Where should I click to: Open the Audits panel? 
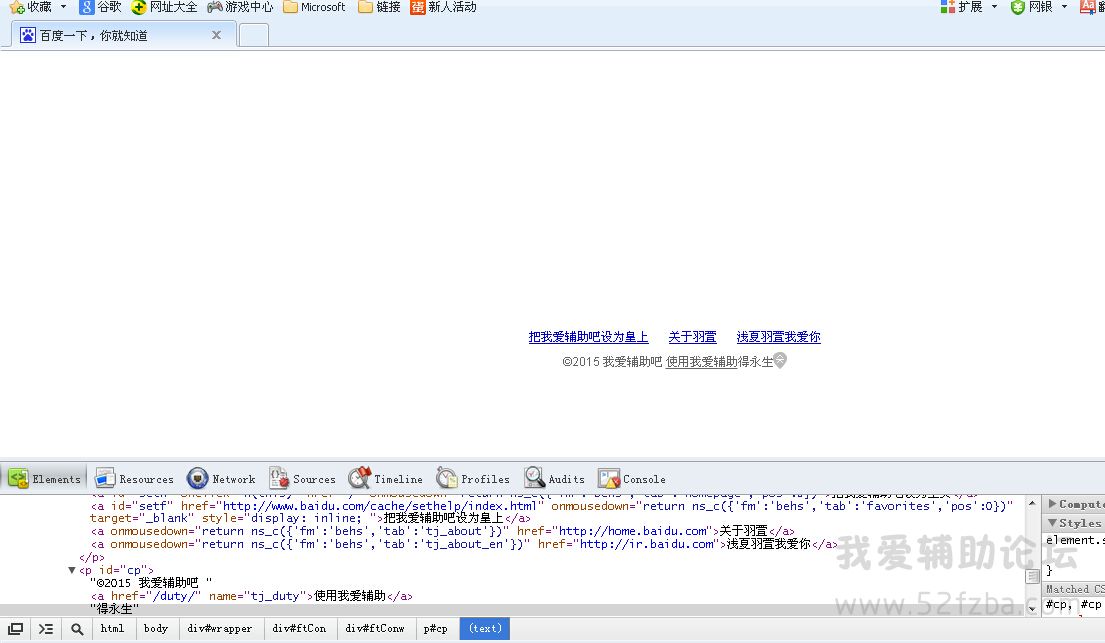tap(555, 479)
